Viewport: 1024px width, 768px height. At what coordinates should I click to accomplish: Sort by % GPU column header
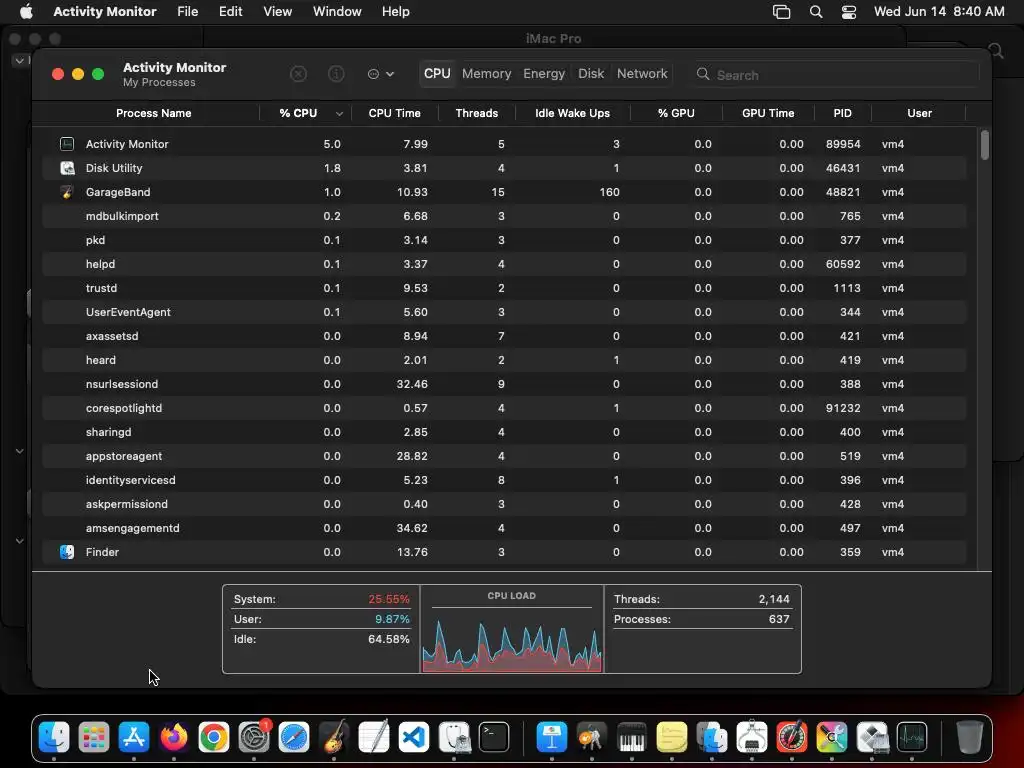pyautogui.click(x=676, y=113)
